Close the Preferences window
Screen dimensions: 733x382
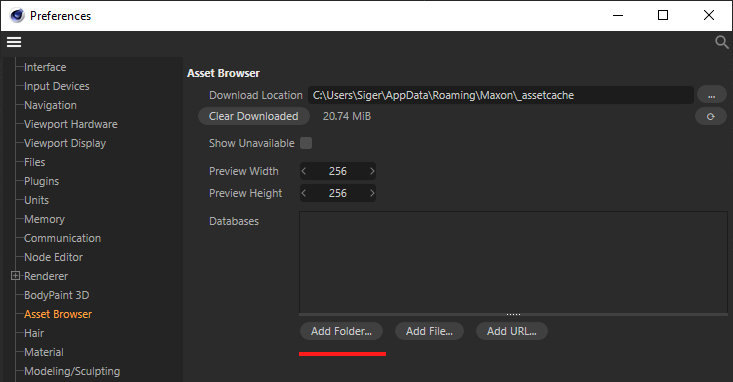709,15
